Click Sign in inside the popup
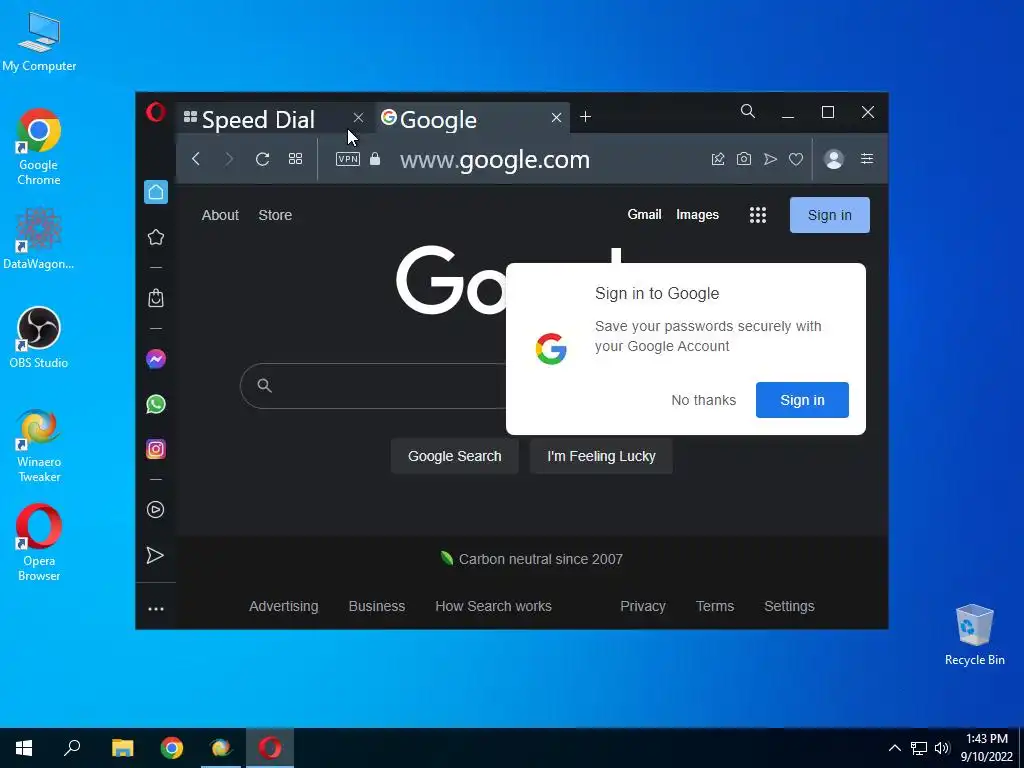 tap(802, 400)
